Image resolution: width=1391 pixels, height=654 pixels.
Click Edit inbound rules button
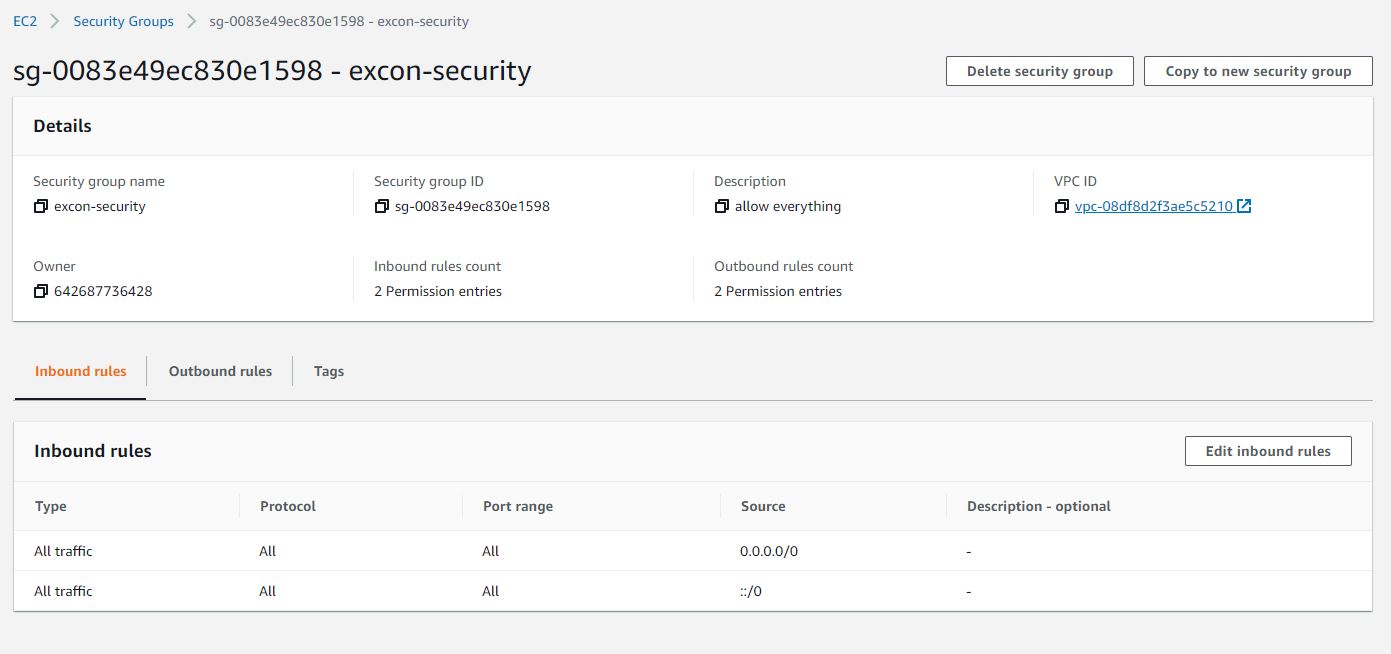[1268, 451]
